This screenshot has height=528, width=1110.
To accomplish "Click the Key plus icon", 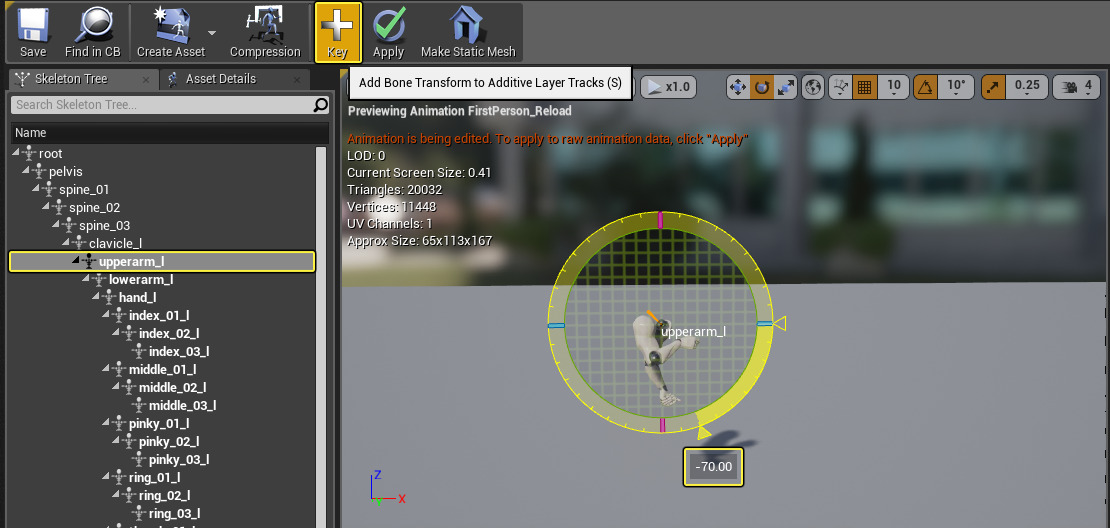I will pos(338,25).
